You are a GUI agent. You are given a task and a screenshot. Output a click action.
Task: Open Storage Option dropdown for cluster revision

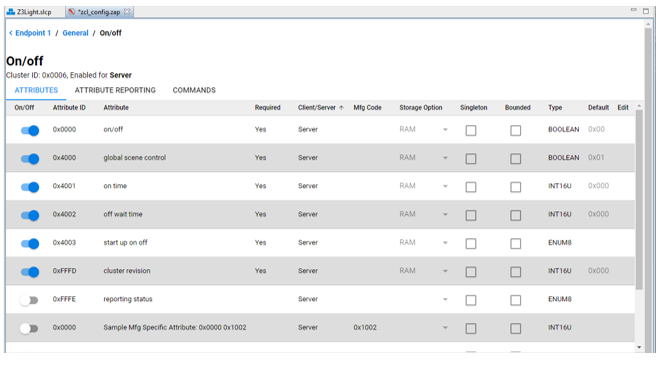click(x=423, y=271)
